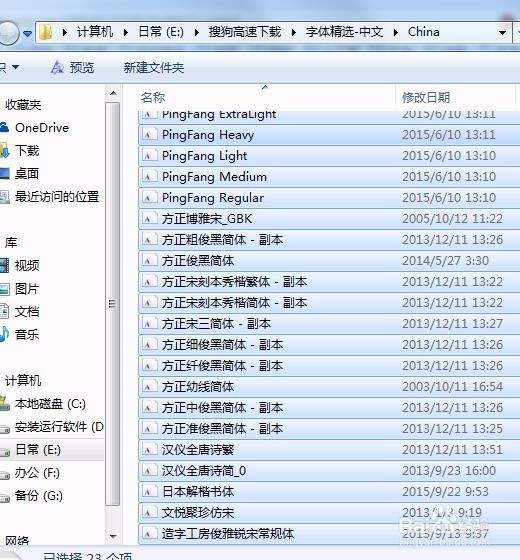Select the file 方正细俊黑简体 - 副本
520x560 pixels.
tap(329, 345)
